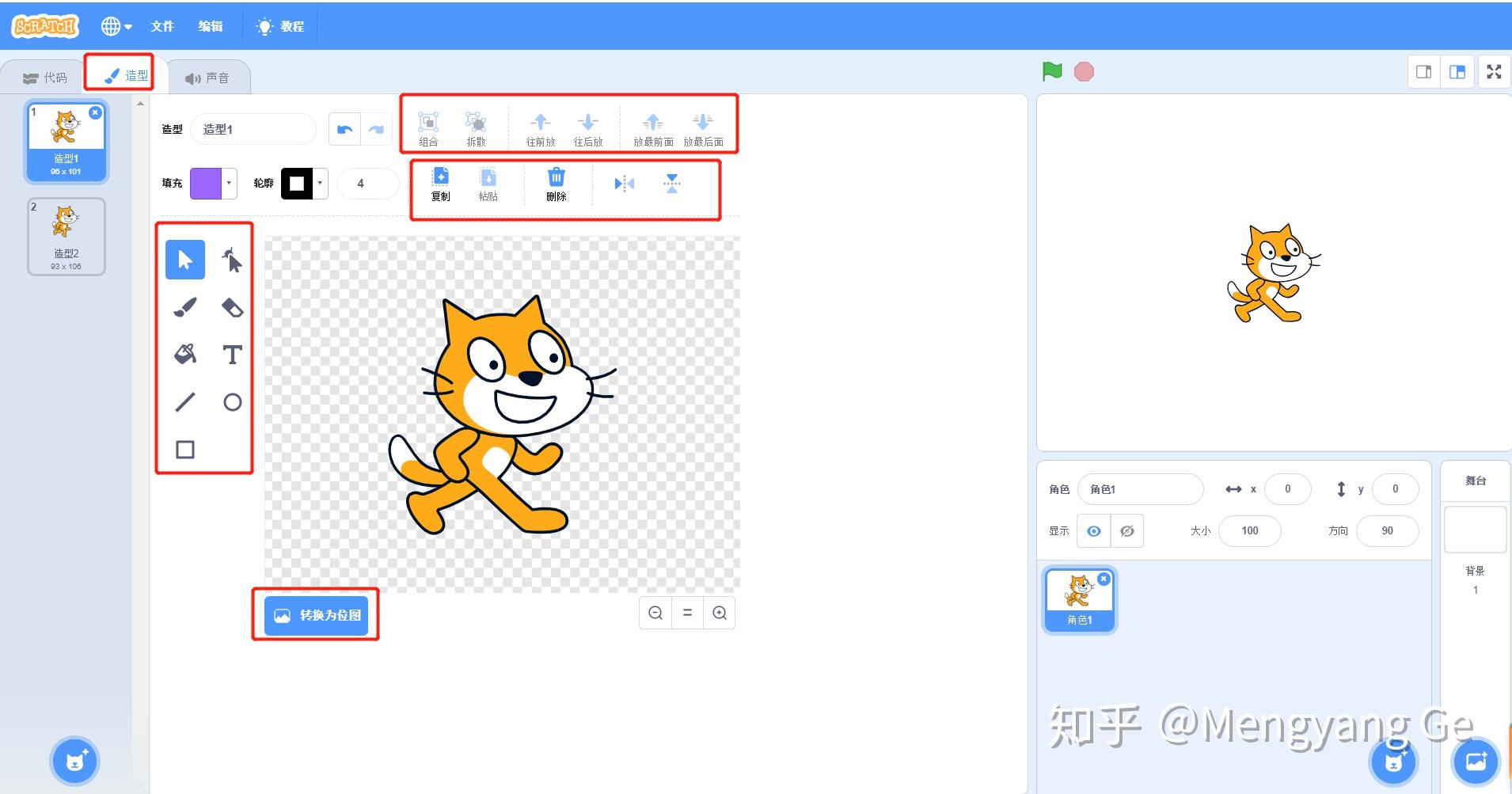
Task: Open the 编辑 menu
Action: pos(211,26)
